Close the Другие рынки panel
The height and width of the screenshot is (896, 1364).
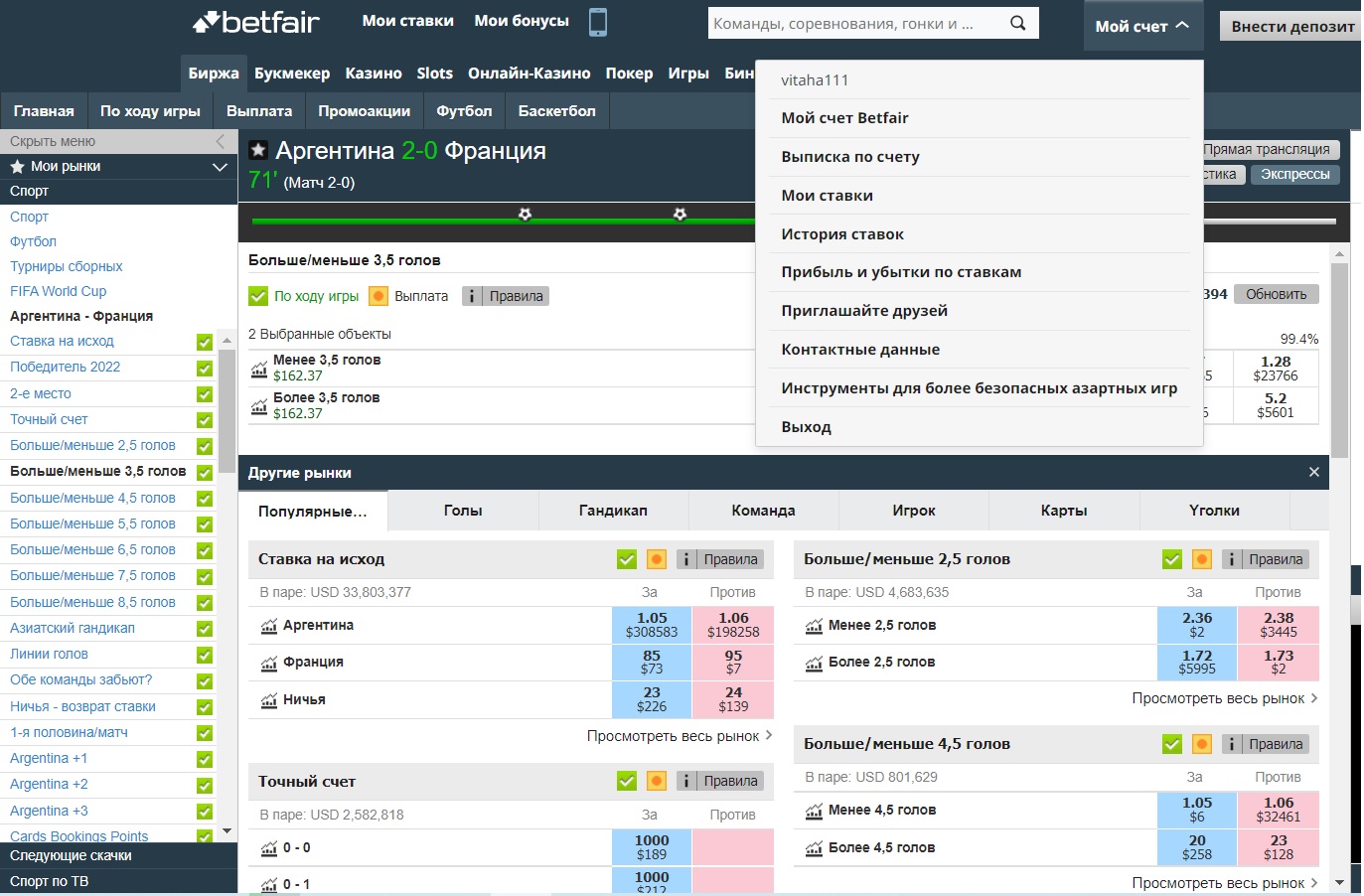(x=1313, y=473)
